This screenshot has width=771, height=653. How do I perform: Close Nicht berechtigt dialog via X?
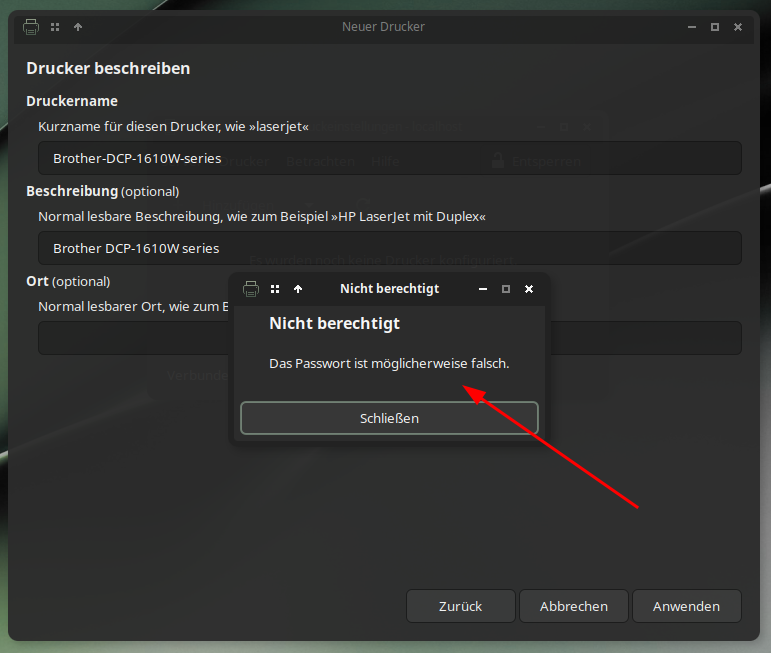point(529,289)
